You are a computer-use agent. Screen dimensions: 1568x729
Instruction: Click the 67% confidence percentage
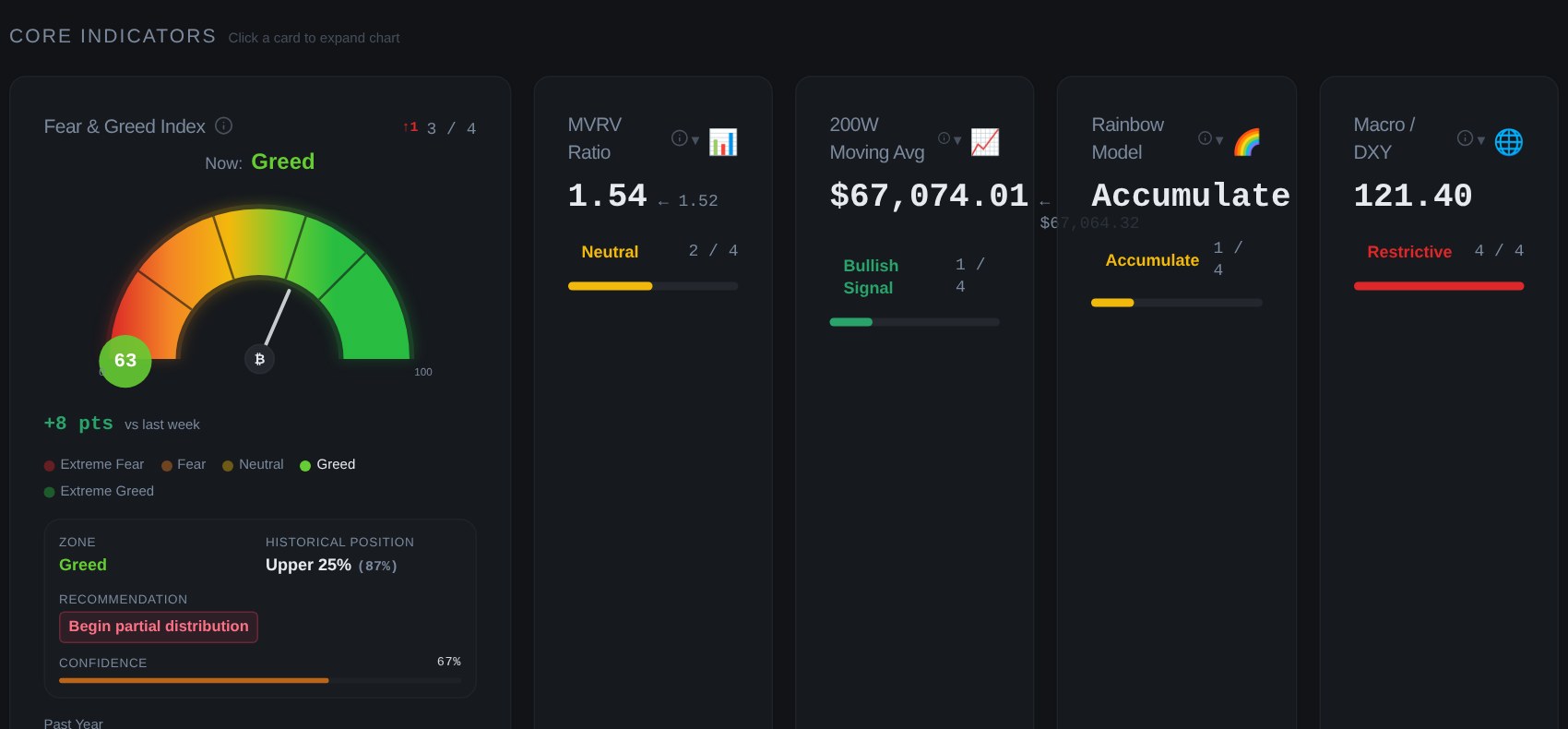tap(449, 662)
